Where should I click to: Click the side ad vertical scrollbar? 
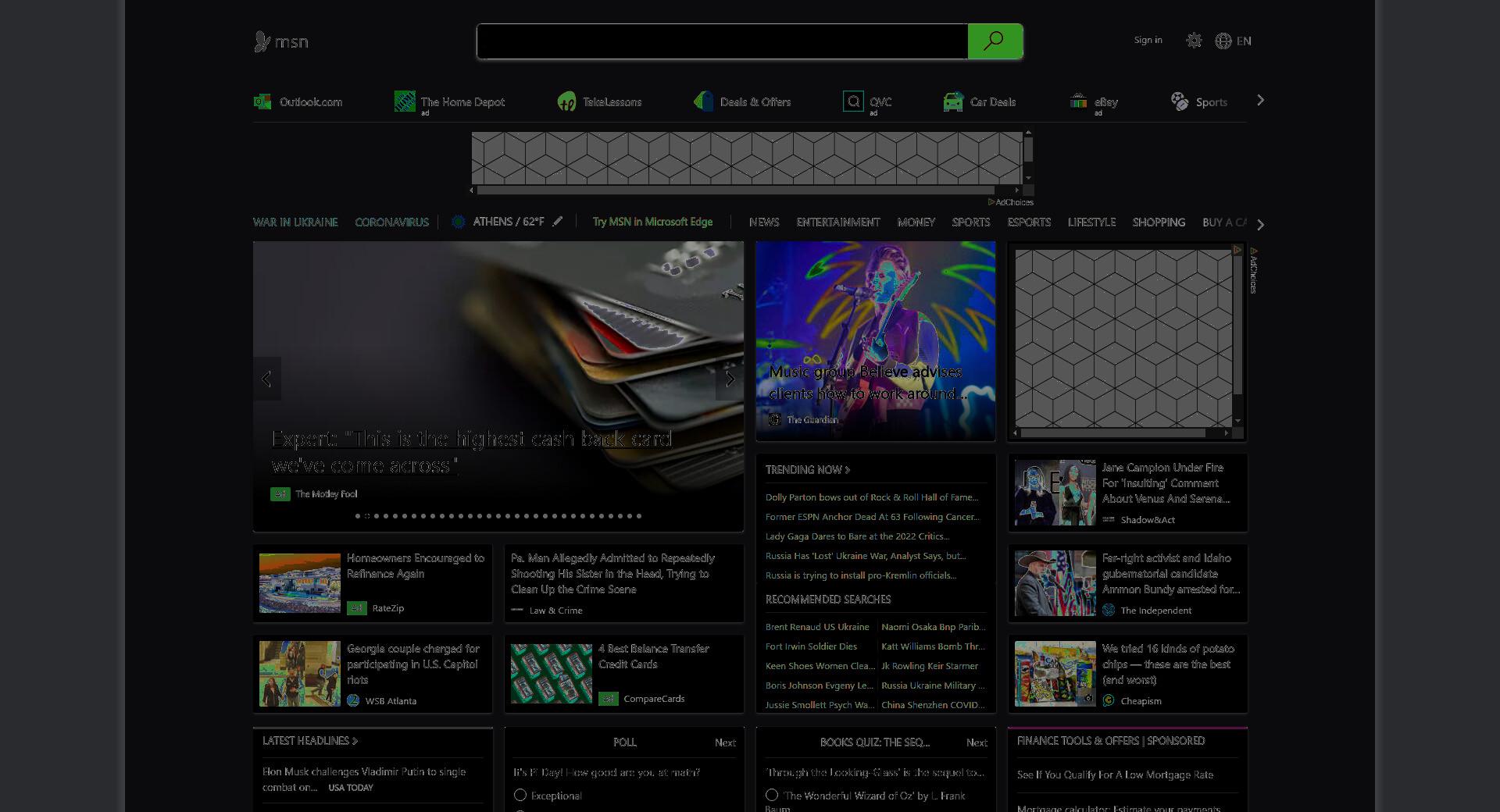(x=1237, y=325)
